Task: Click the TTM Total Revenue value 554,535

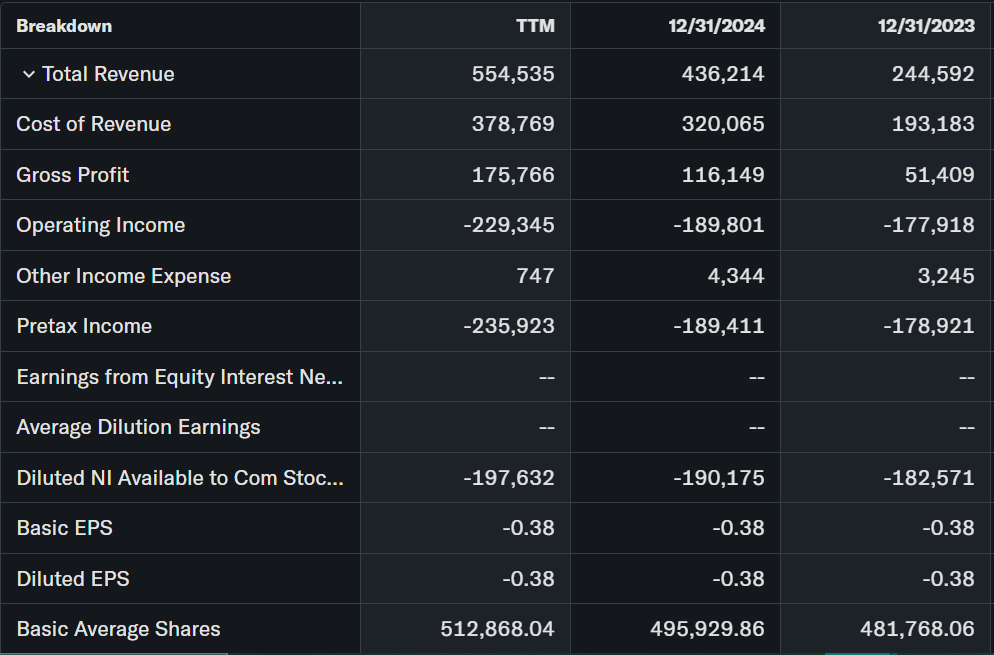Action: coord(513,74)
